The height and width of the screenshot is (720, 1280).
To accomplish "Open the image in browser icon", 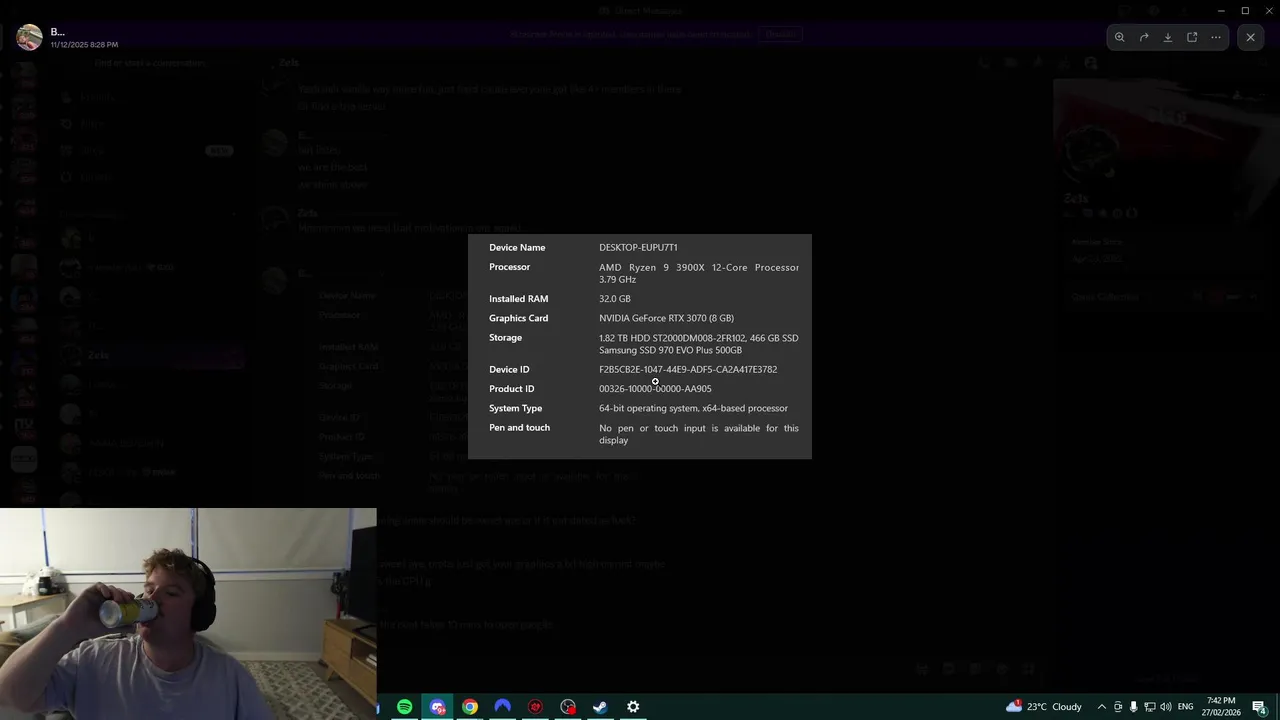I will click(x=1192, y=37).
